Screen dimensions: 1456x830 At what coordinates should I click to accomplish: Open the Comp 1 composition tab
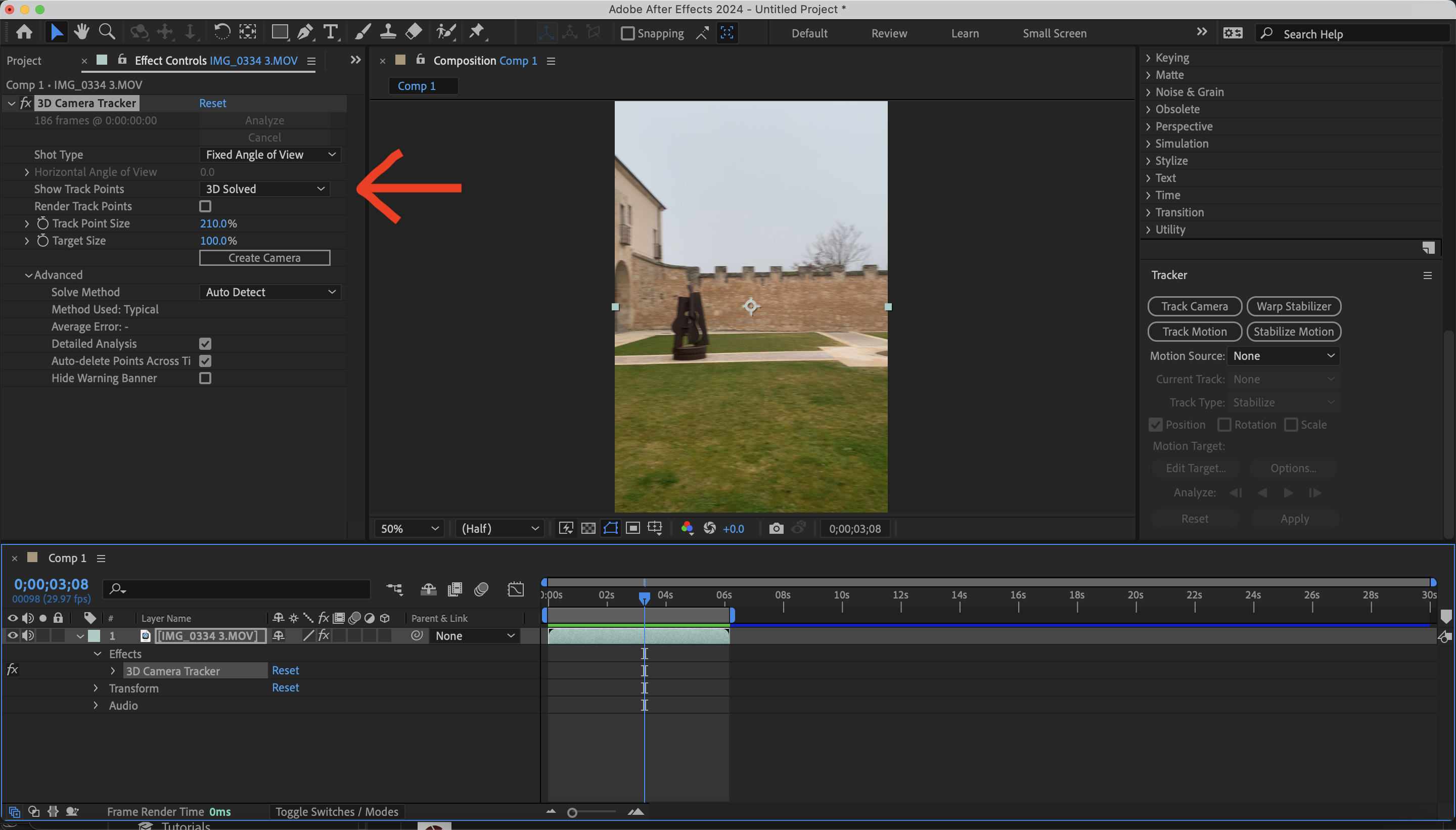423,85
